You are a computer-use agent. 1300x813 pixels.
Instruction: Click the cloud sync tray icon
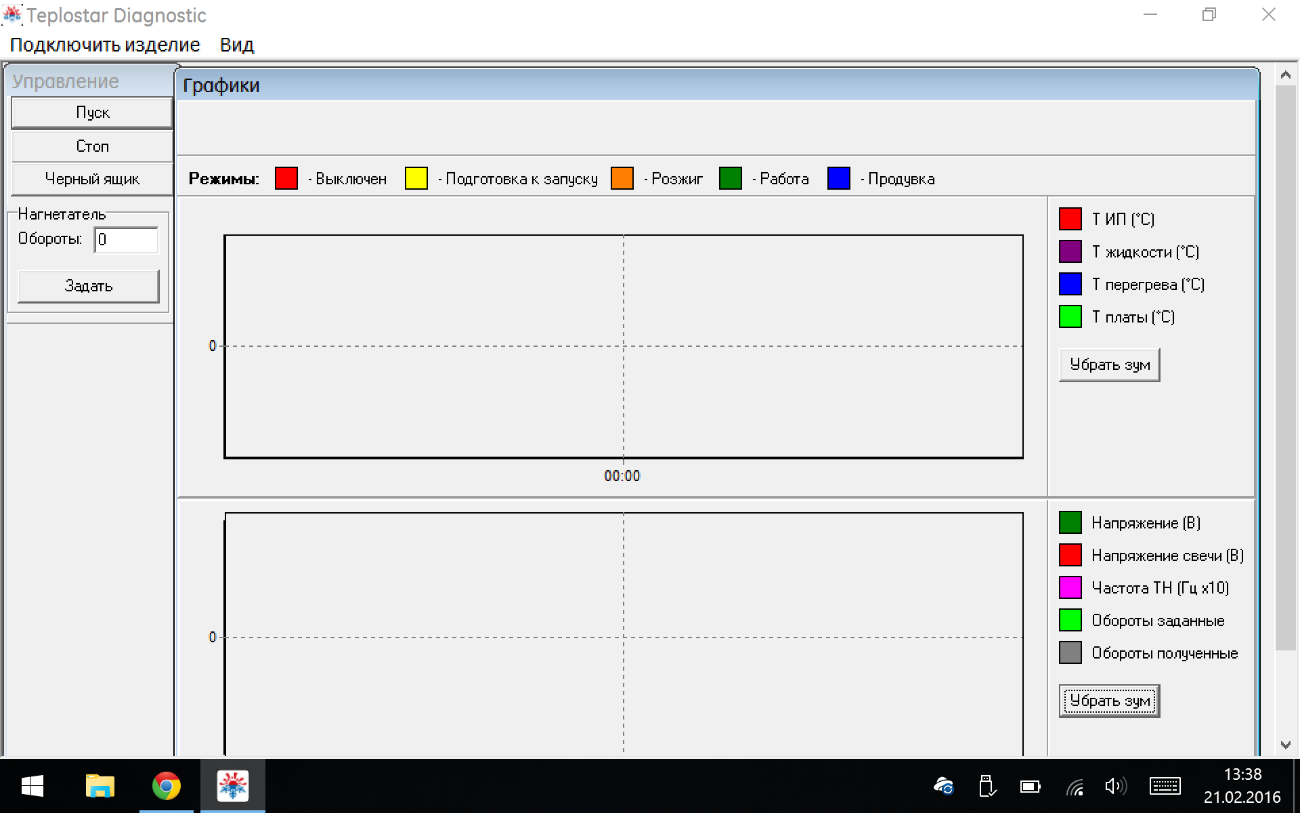pyautogui.click(x=943, y=787)
